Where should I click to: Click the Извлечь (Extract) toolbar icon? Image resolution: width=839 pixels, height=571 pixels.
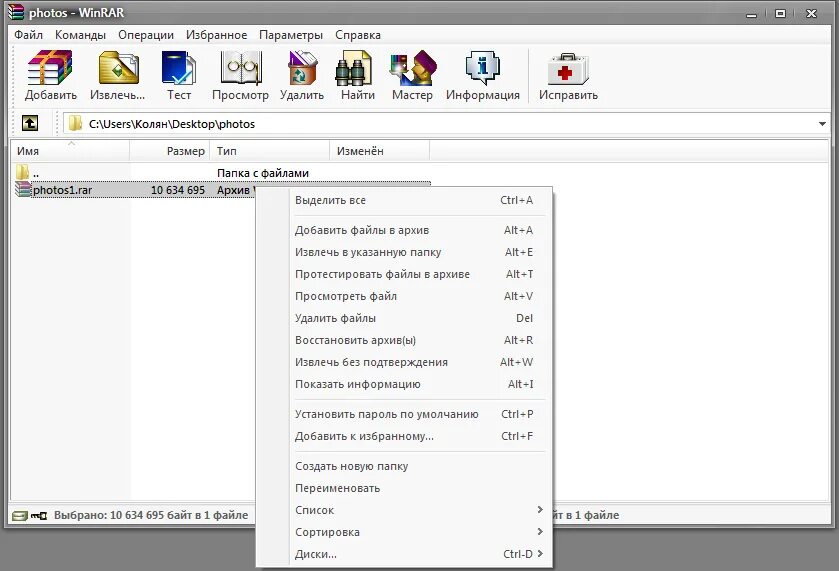[x=118, y=67]
